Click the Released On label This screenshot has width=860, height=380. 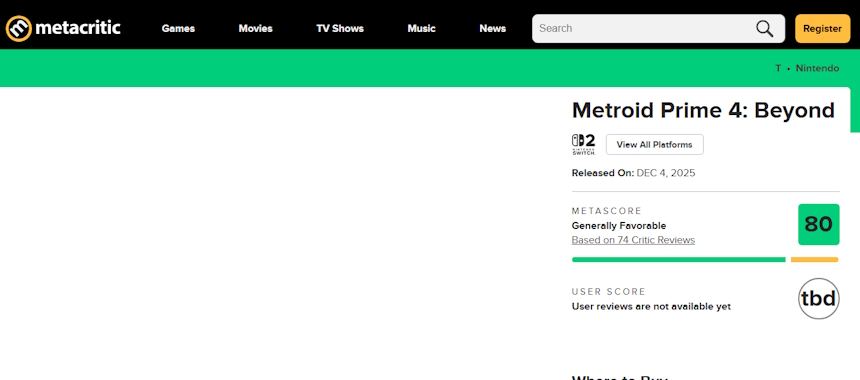click(603, 173)
